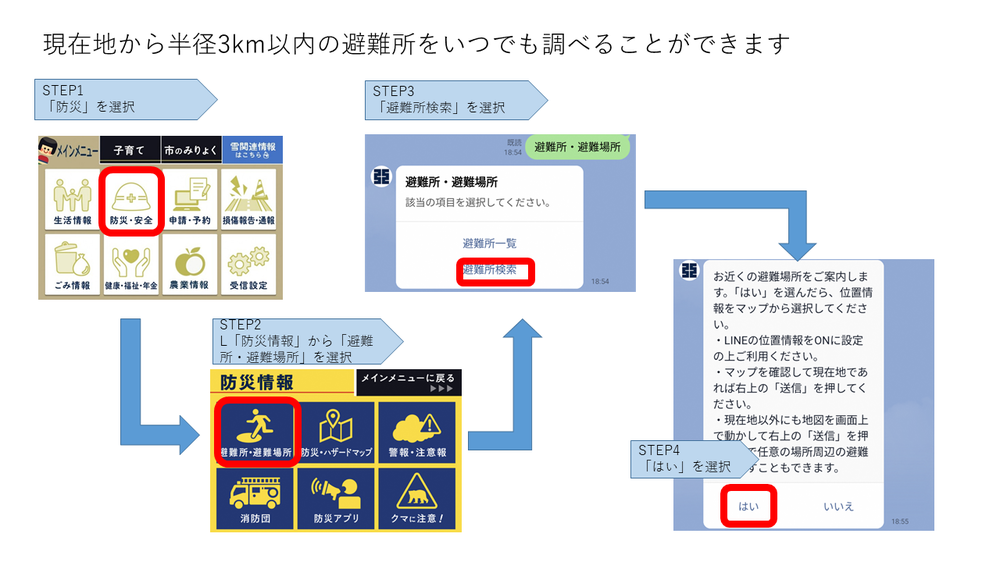Open the 受信設定 gear icon
This screenshot has height=562, width=1000.
pyautogui.click(x=250, y=265)
